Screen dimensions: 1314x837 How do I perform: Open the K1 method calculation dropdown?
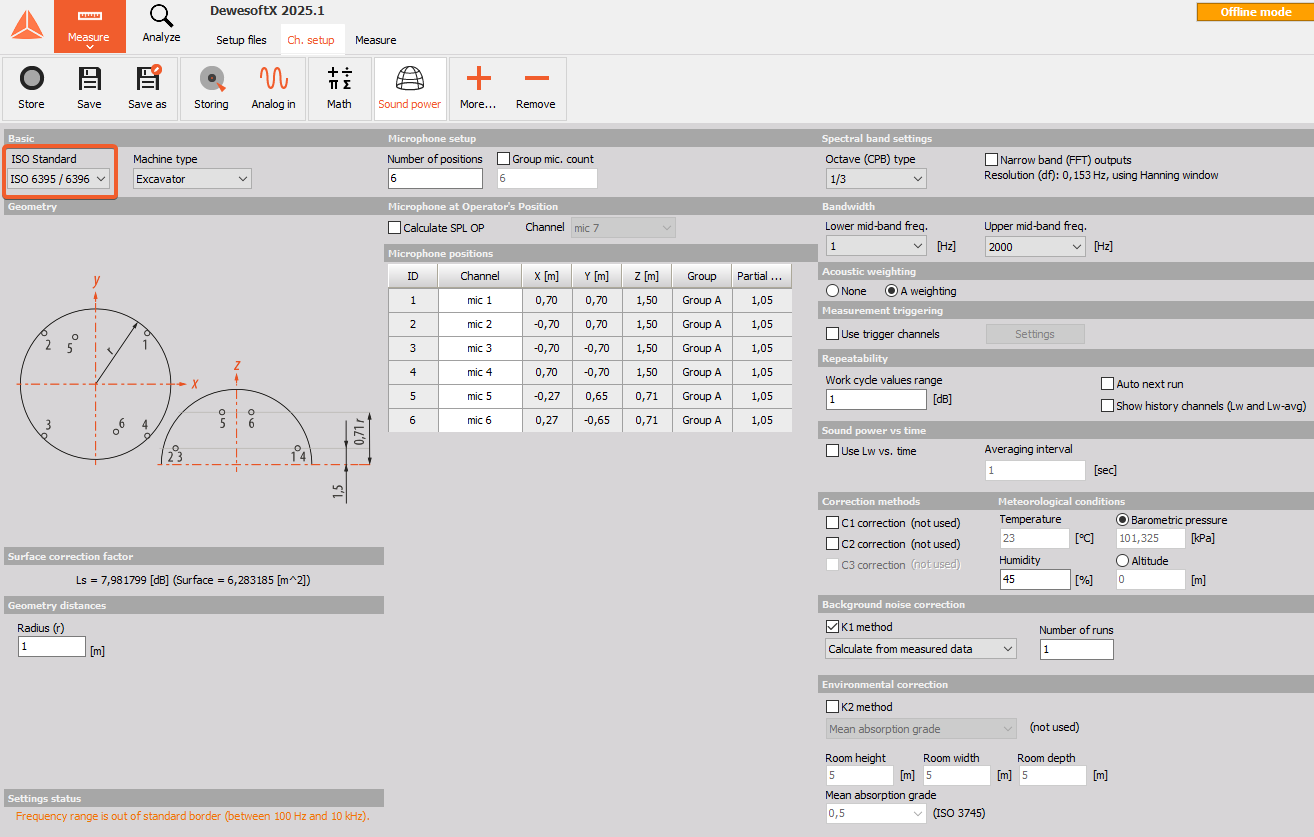tap(921, 649)
